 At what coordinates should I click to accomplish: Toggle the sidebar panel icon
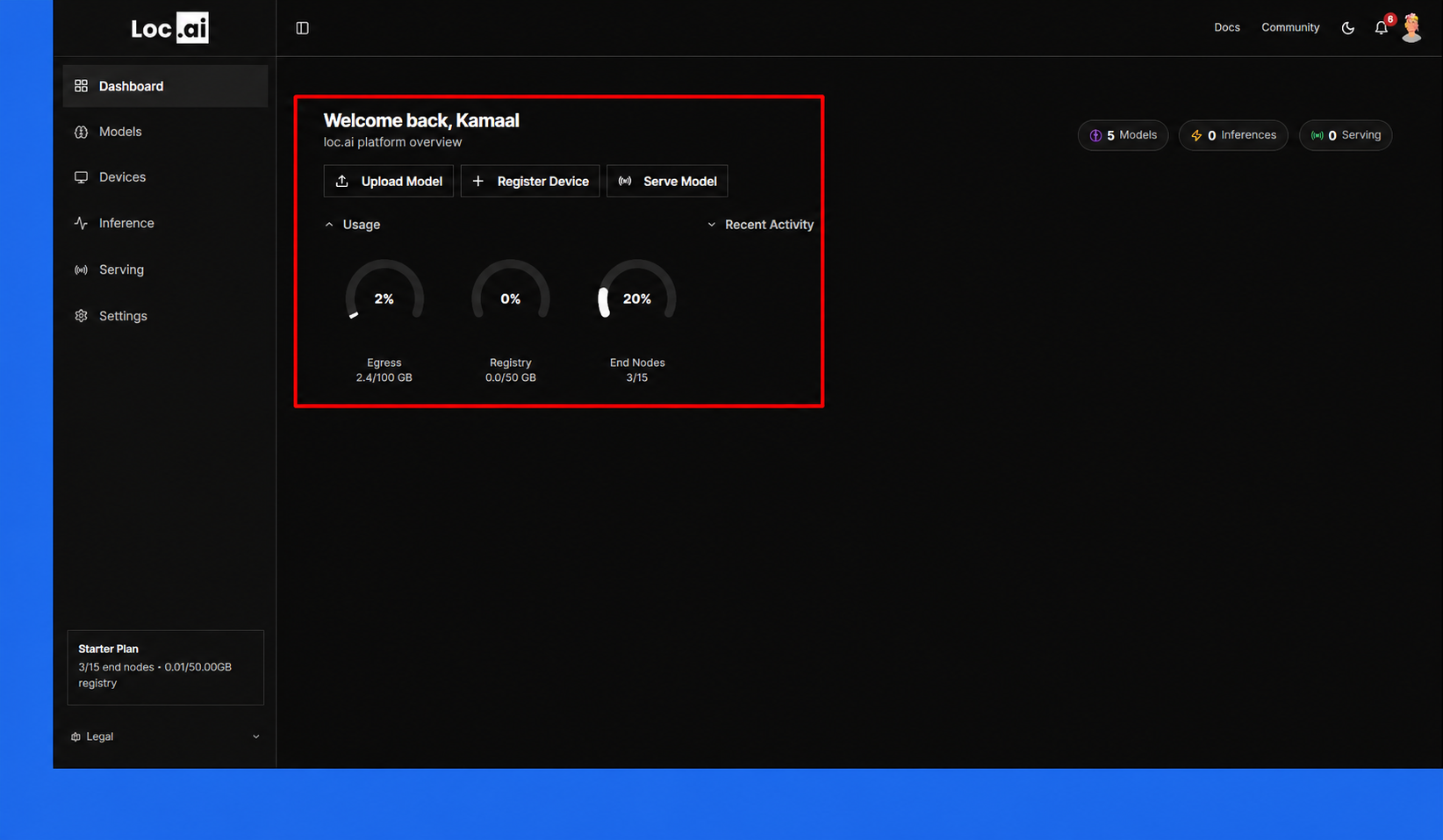point(302,28)
